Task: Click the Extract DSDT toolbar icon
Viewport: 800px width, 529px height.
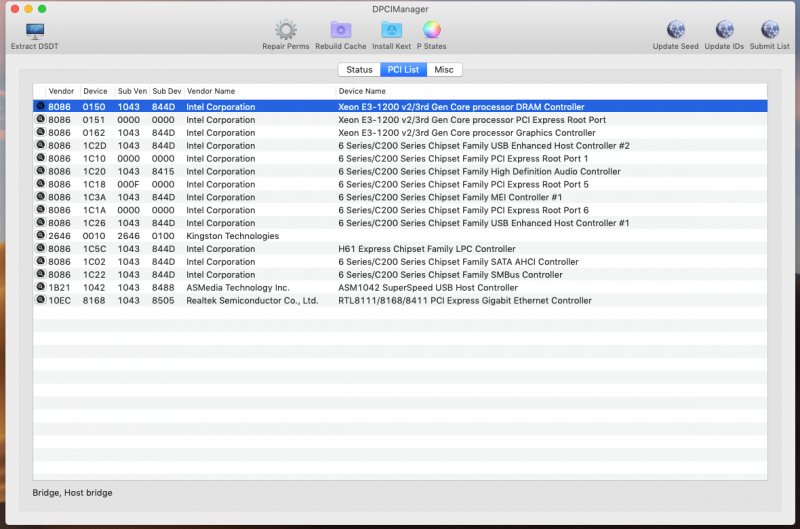Action: coord(34,30)
